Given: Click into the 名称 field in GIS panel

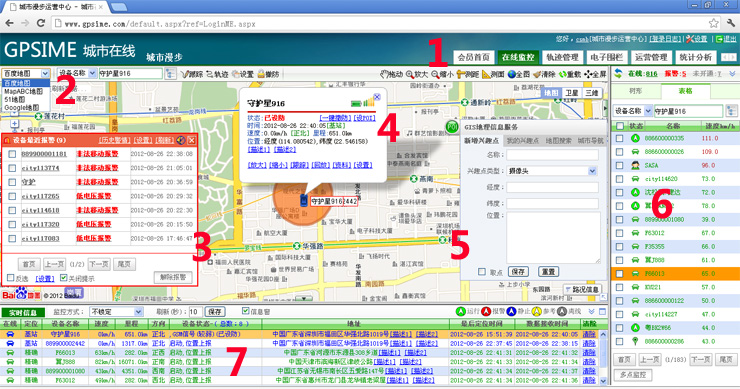Looking at the screenshot, I should [552, 155].
